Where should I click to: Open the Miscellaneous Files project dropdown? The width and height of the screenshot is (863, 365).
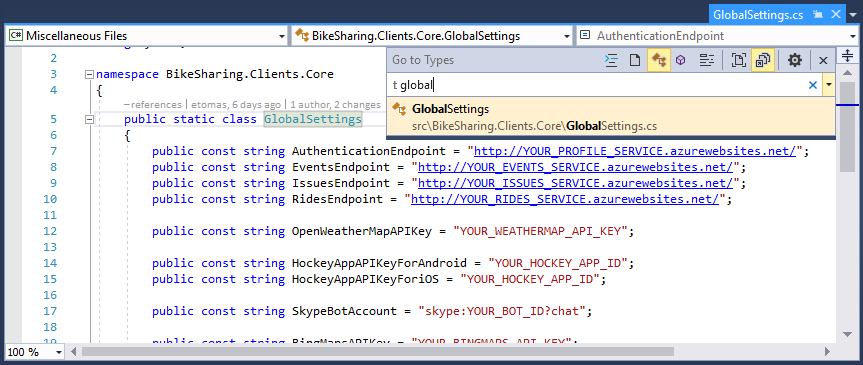tap(146, 36)
